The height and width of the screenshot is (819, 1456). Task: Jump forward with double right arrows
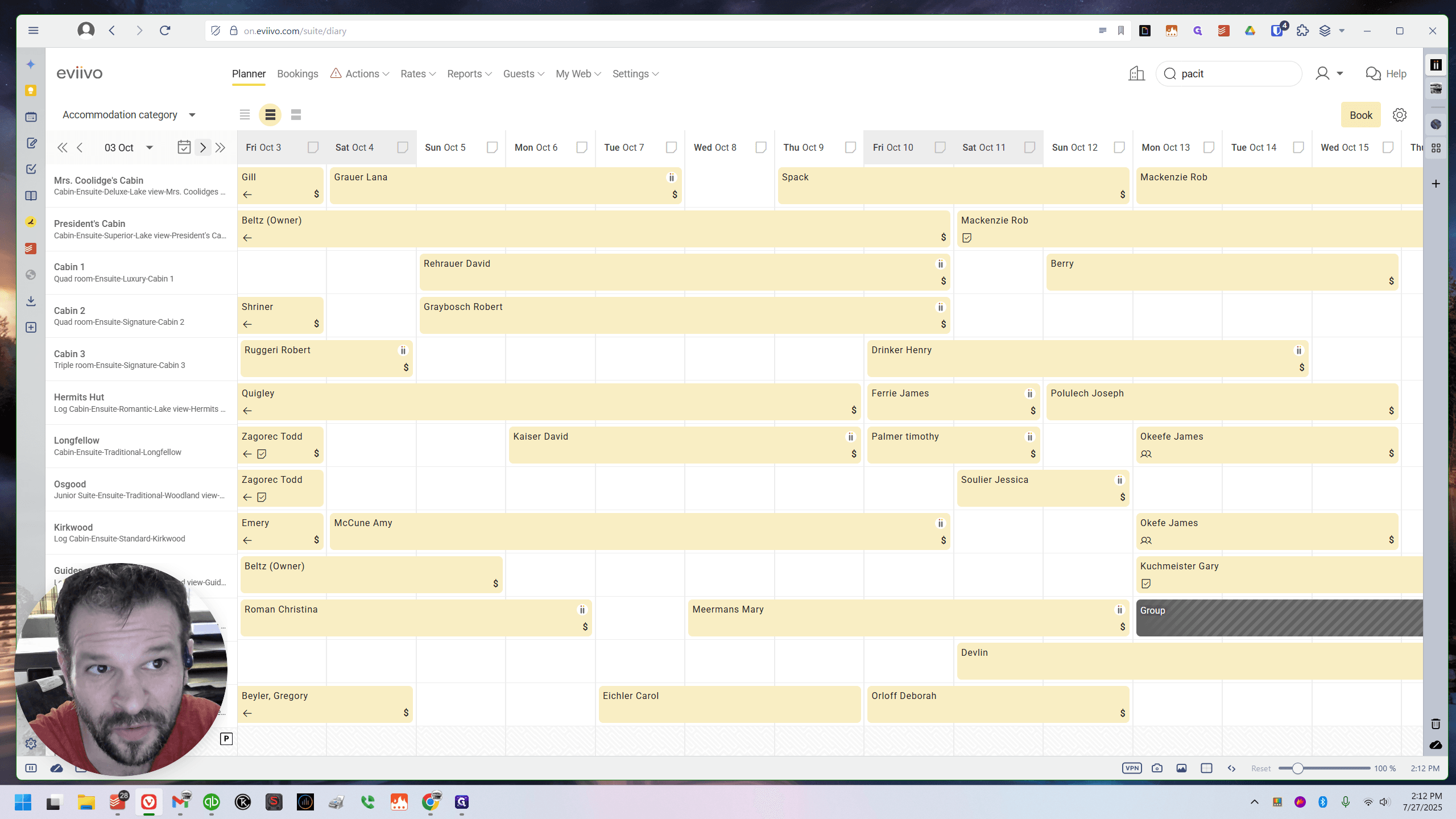[x=221, y=148]
